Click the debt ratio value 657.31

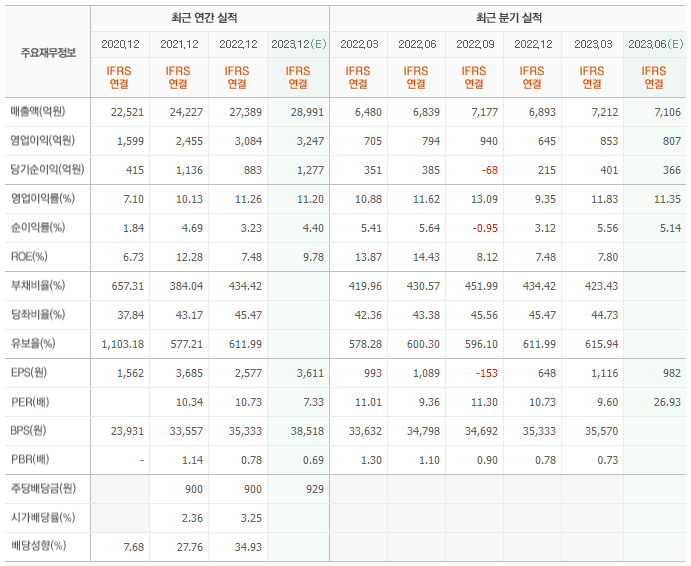pyautogui.click(x=127, y=287)
